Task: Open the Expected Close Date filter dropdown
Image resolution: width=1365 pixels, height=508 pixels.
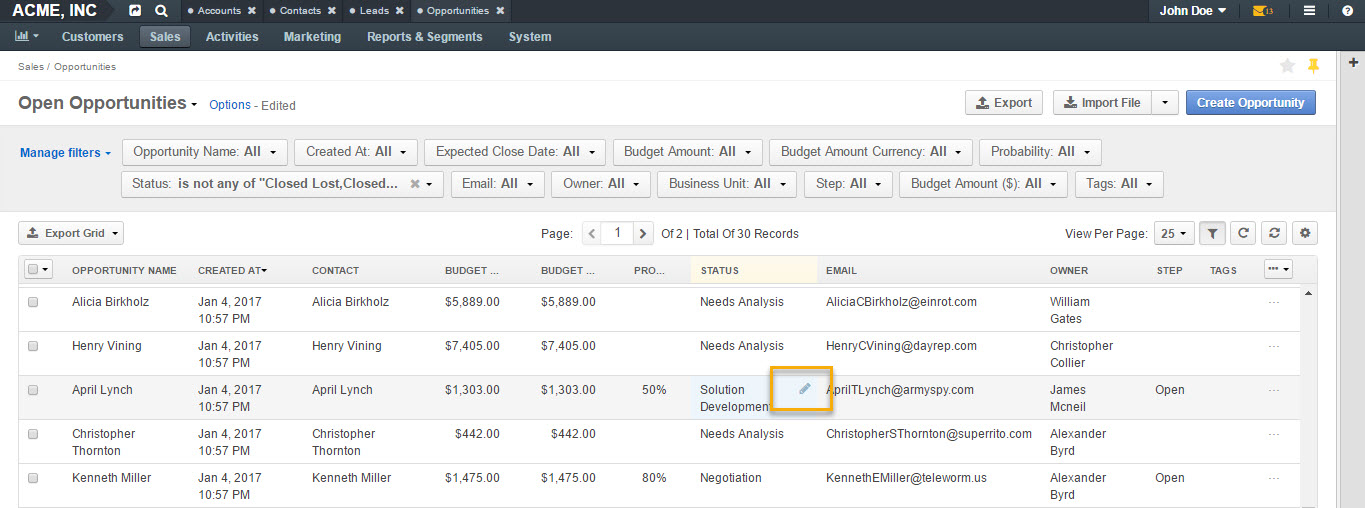Action: coord(515,152)
